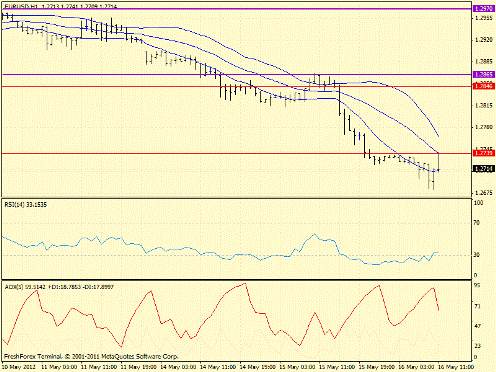Click the RSI scale value 70

point(477,222)
